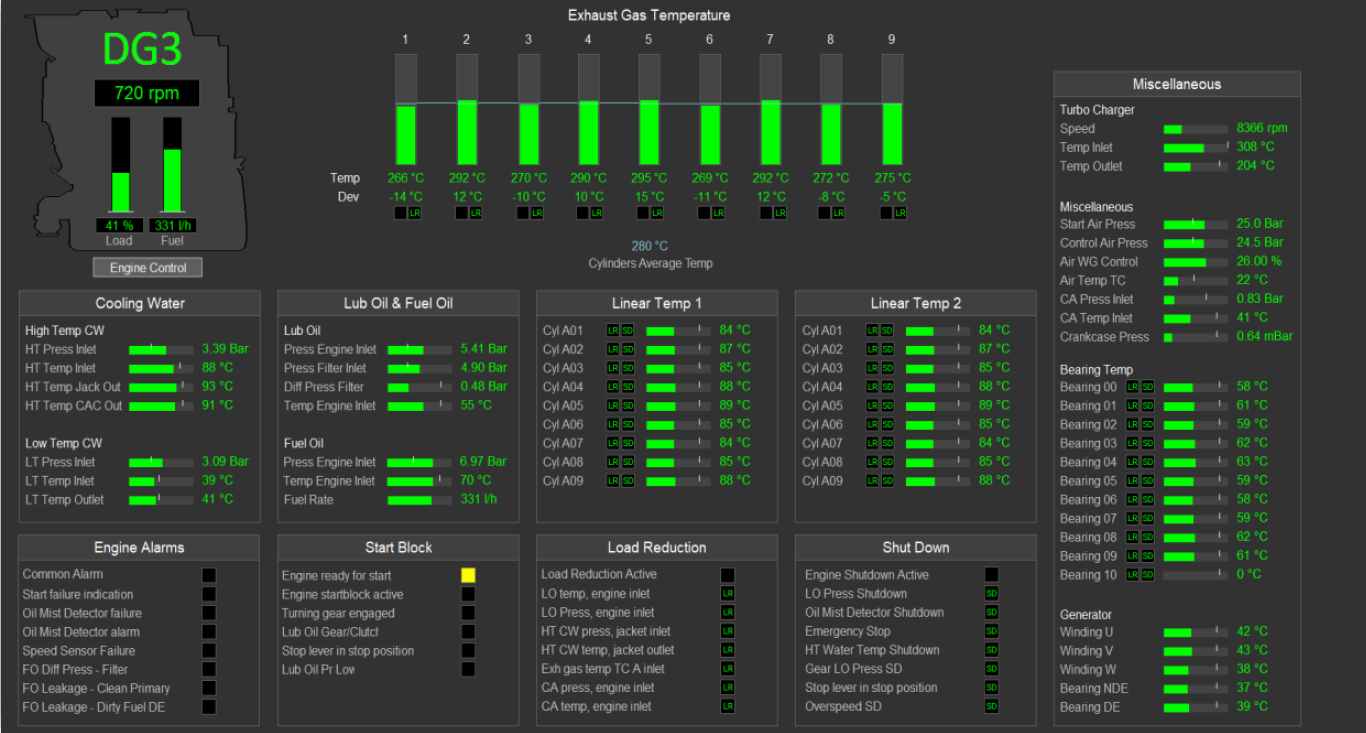This screenshot has height=733, width=1366.
Task: Select SD badge for Cyl A06 in Linear Temp 2
Action: click(887, 424)
